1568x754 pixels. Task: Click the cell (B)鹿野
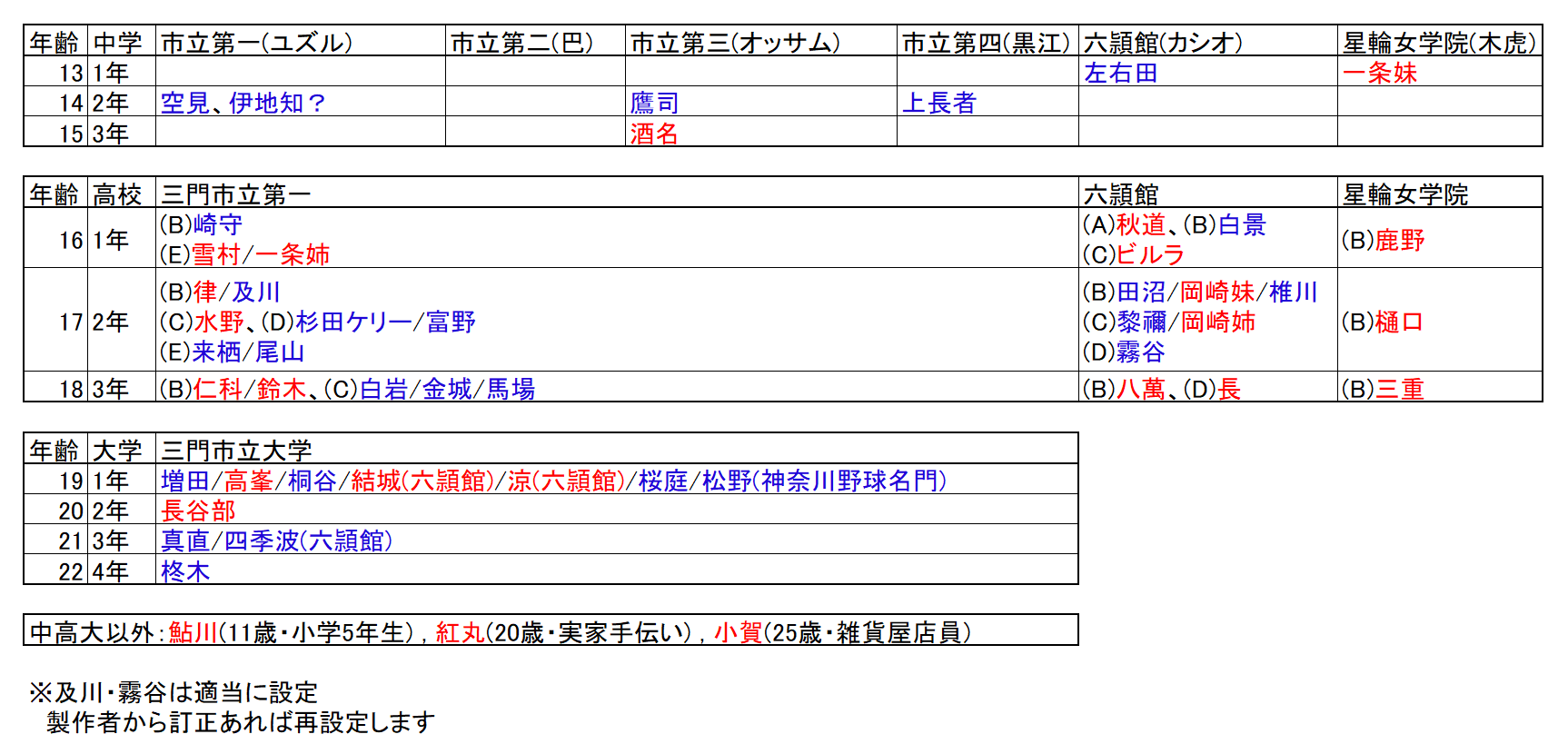[1440, 238]
